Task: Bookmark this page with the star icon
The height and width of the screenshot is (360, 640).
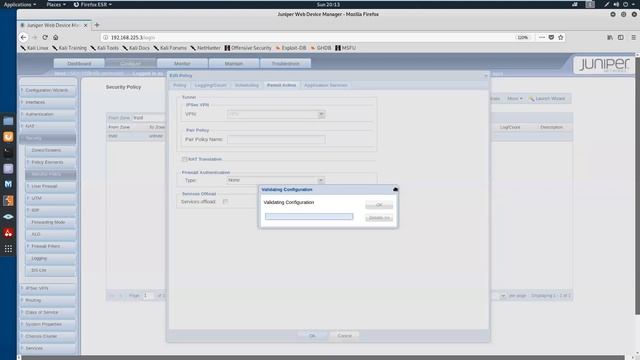Action: pos(560,37)
